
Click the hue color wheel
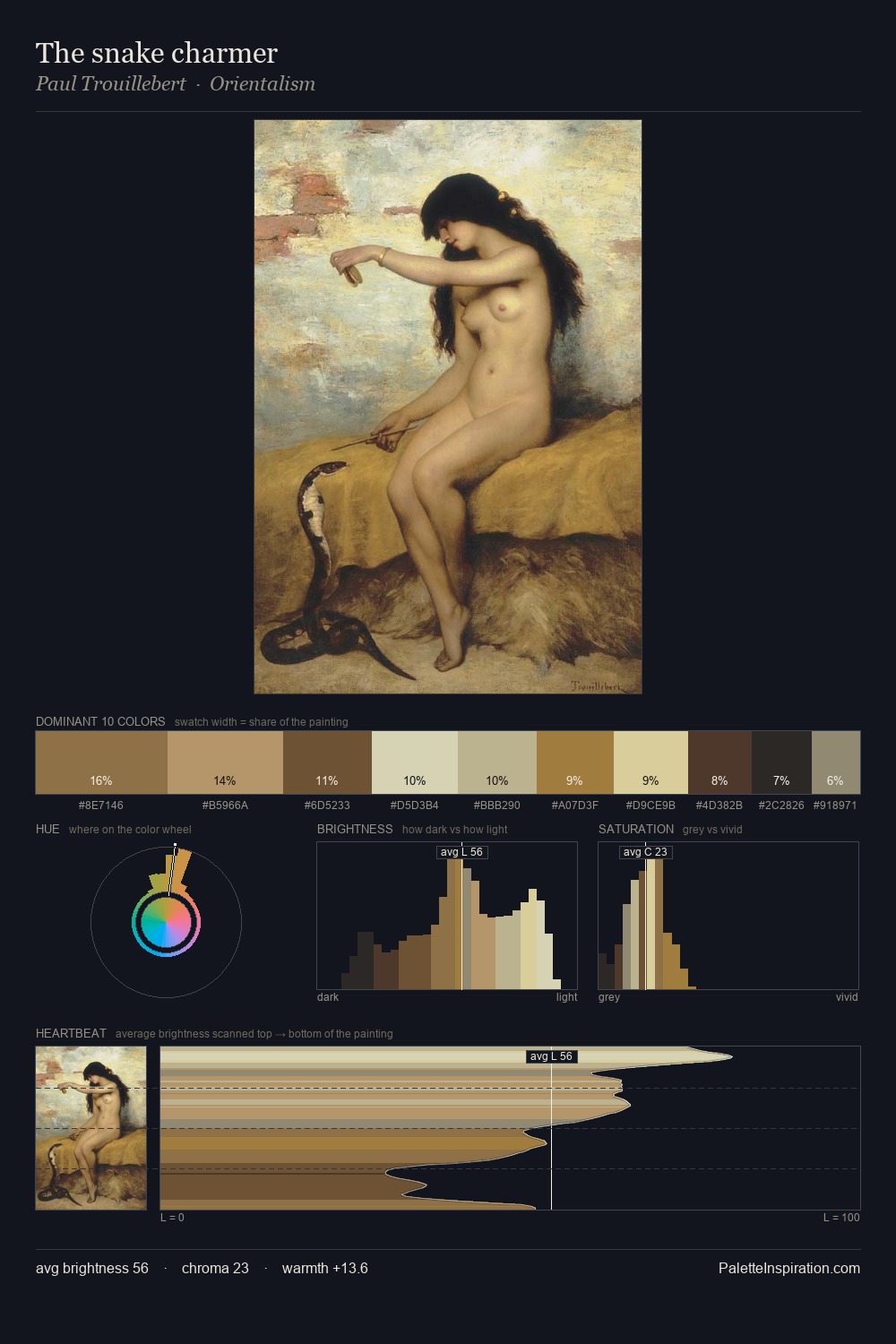166,922
